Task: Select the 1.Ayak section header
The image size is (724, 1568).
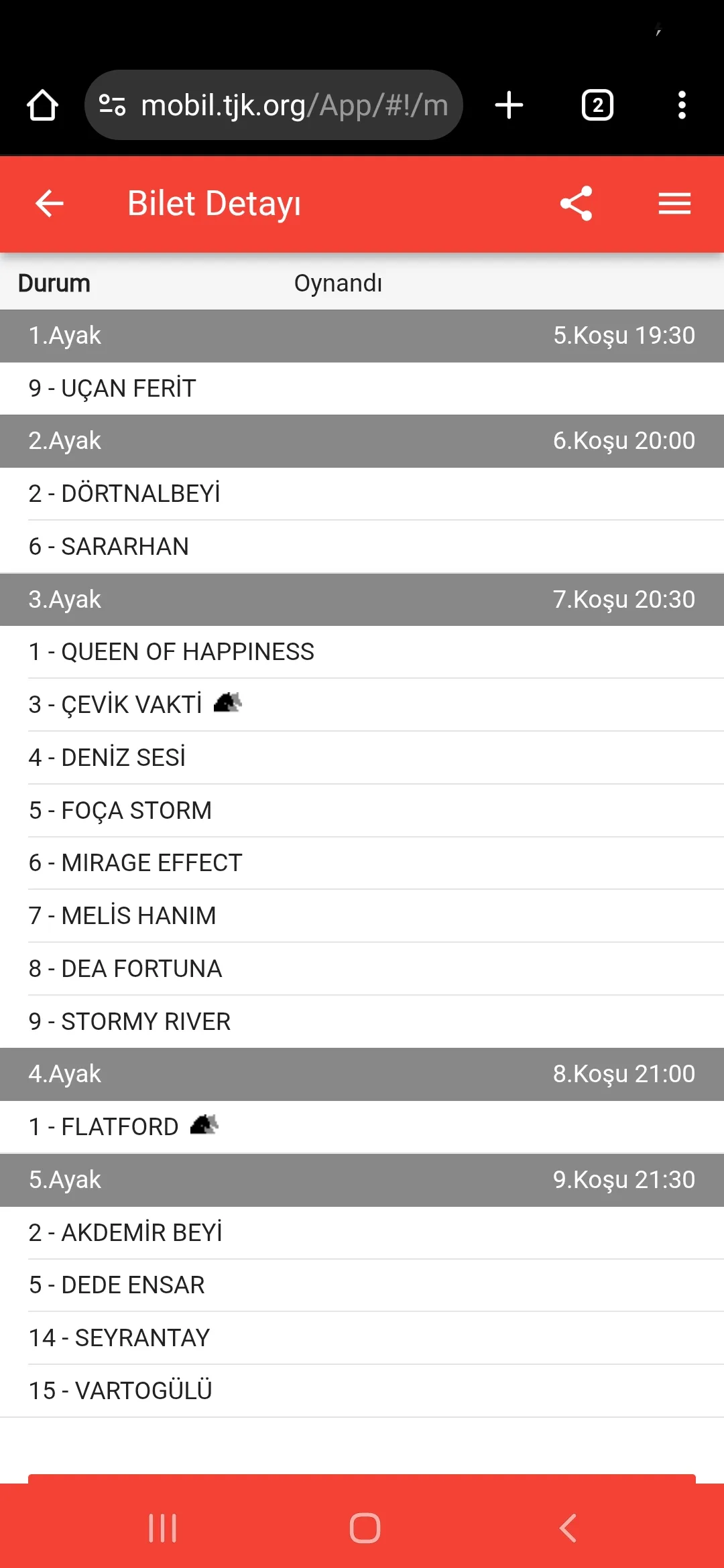Action: 362,336
